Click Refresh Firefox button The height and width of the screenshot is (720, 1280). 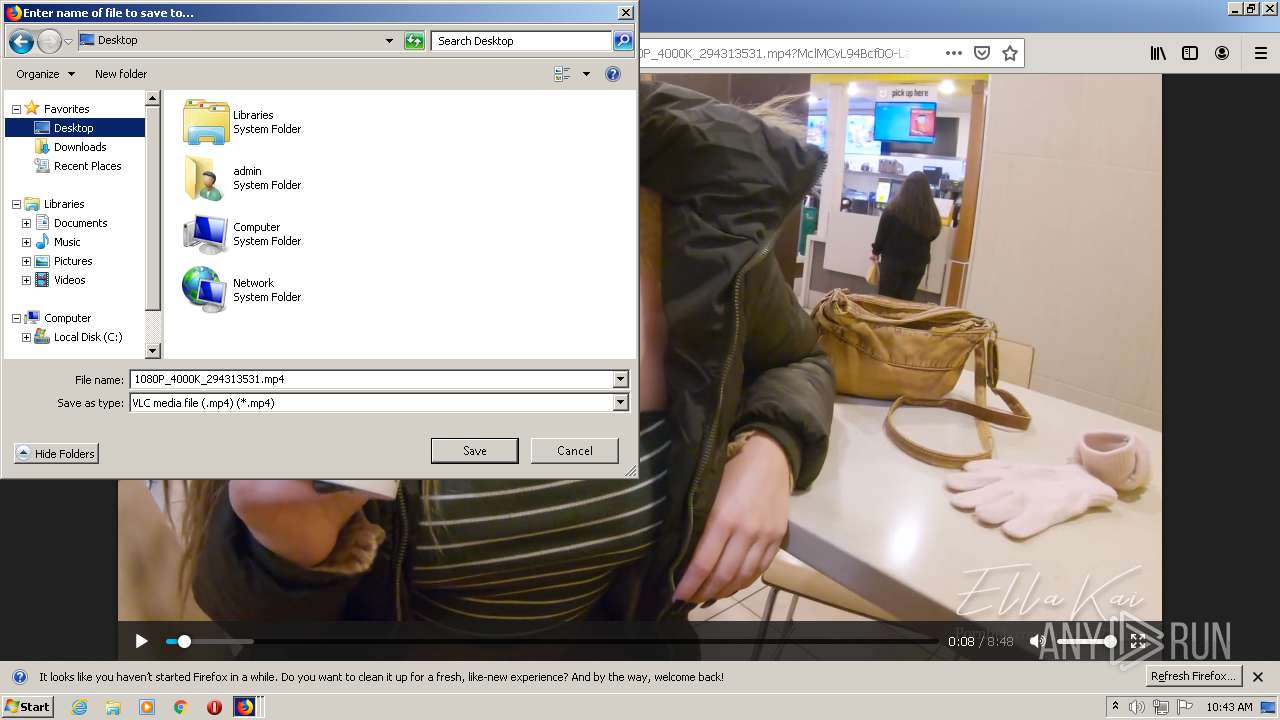click(x=1193, y=677)
